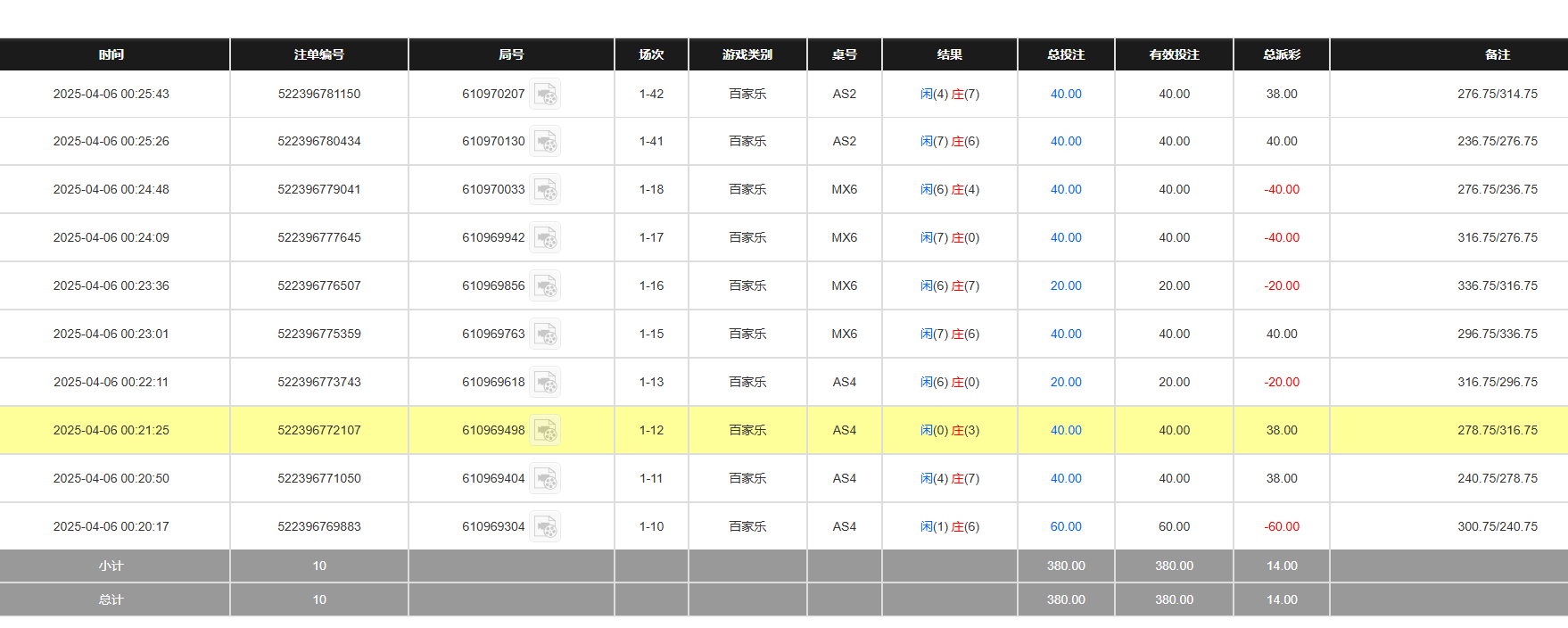The image size is (1568, 628).
Task: Click the 时间 column header
Action: (x=111, y=54)
